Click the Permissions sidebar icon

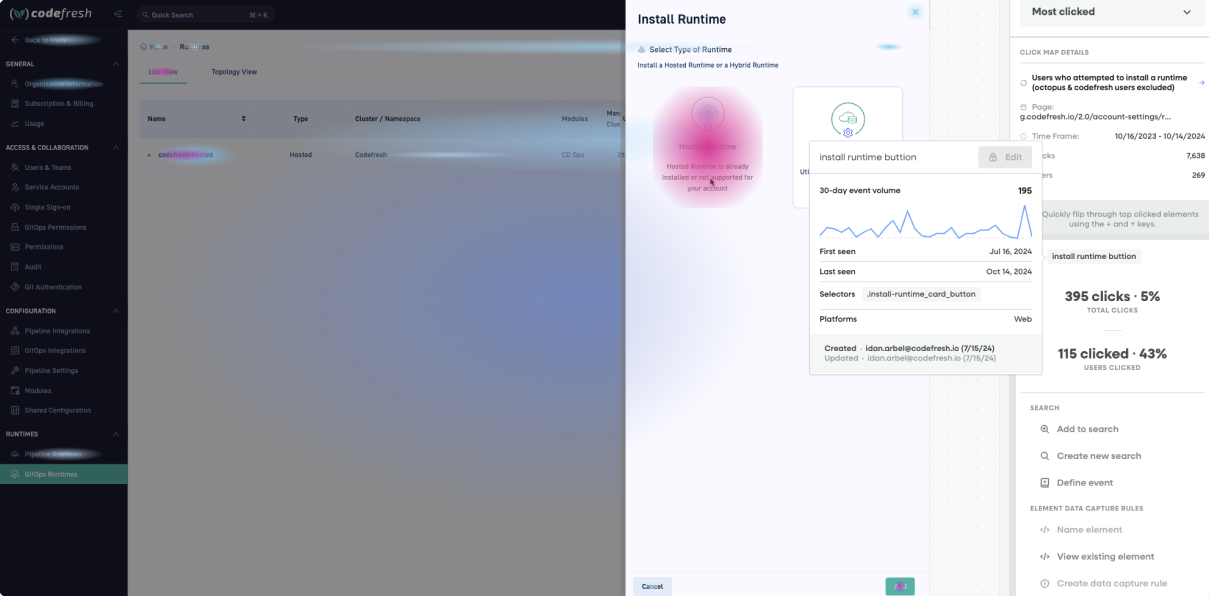pyautogui.click(x=15, y=247)
